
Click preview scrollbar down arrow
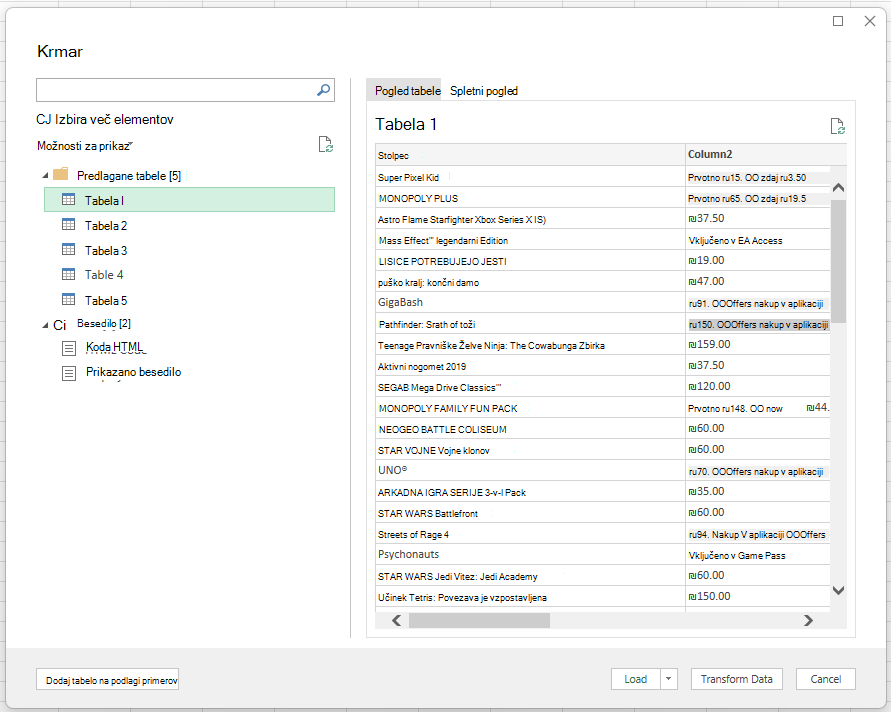838,590
